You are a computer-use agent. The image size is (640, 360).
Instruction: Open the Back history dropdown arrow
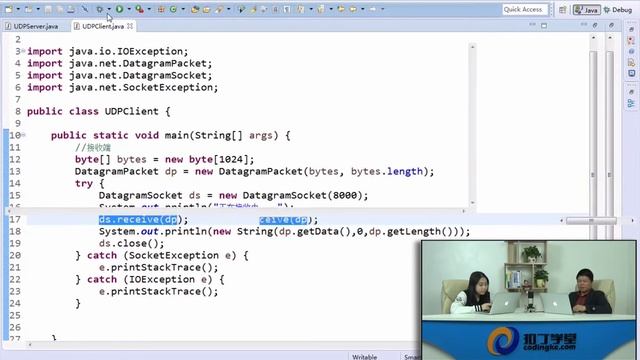coord(362,9)
